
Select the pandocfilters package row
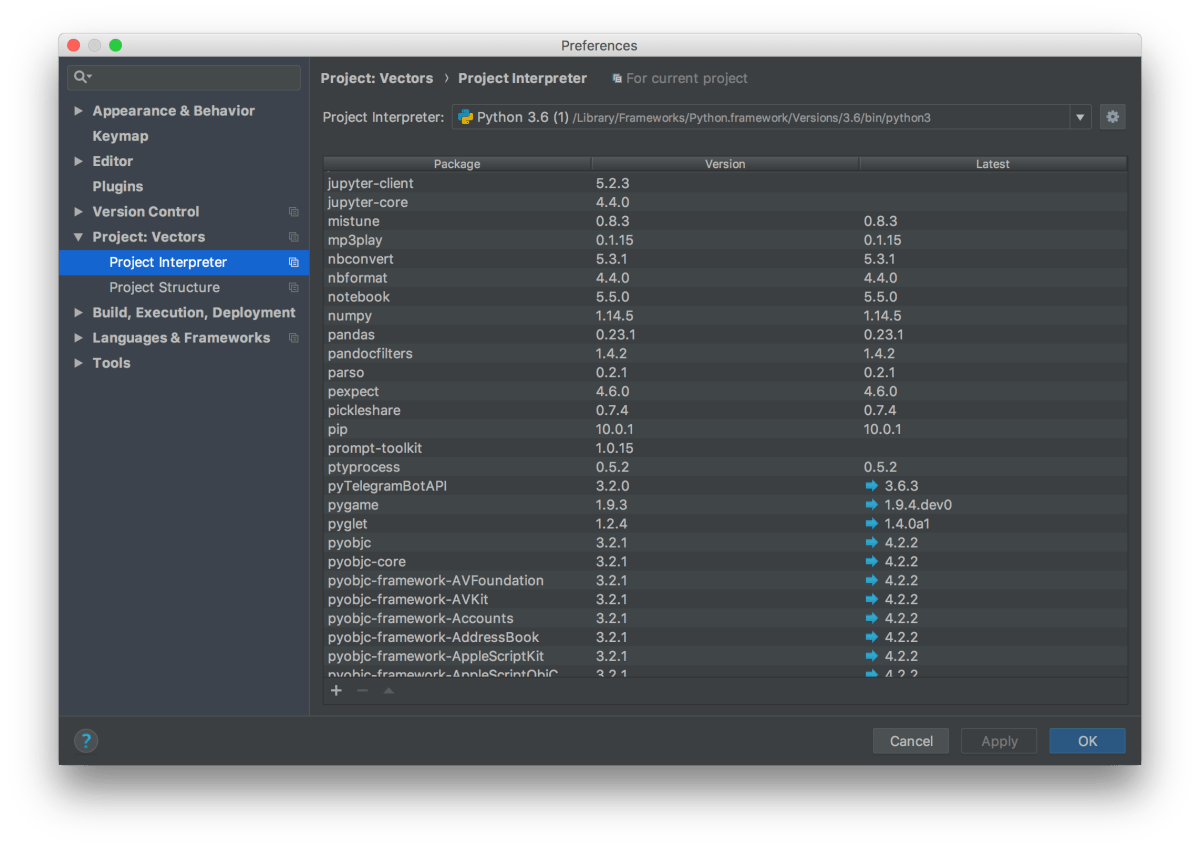point(725,354)
